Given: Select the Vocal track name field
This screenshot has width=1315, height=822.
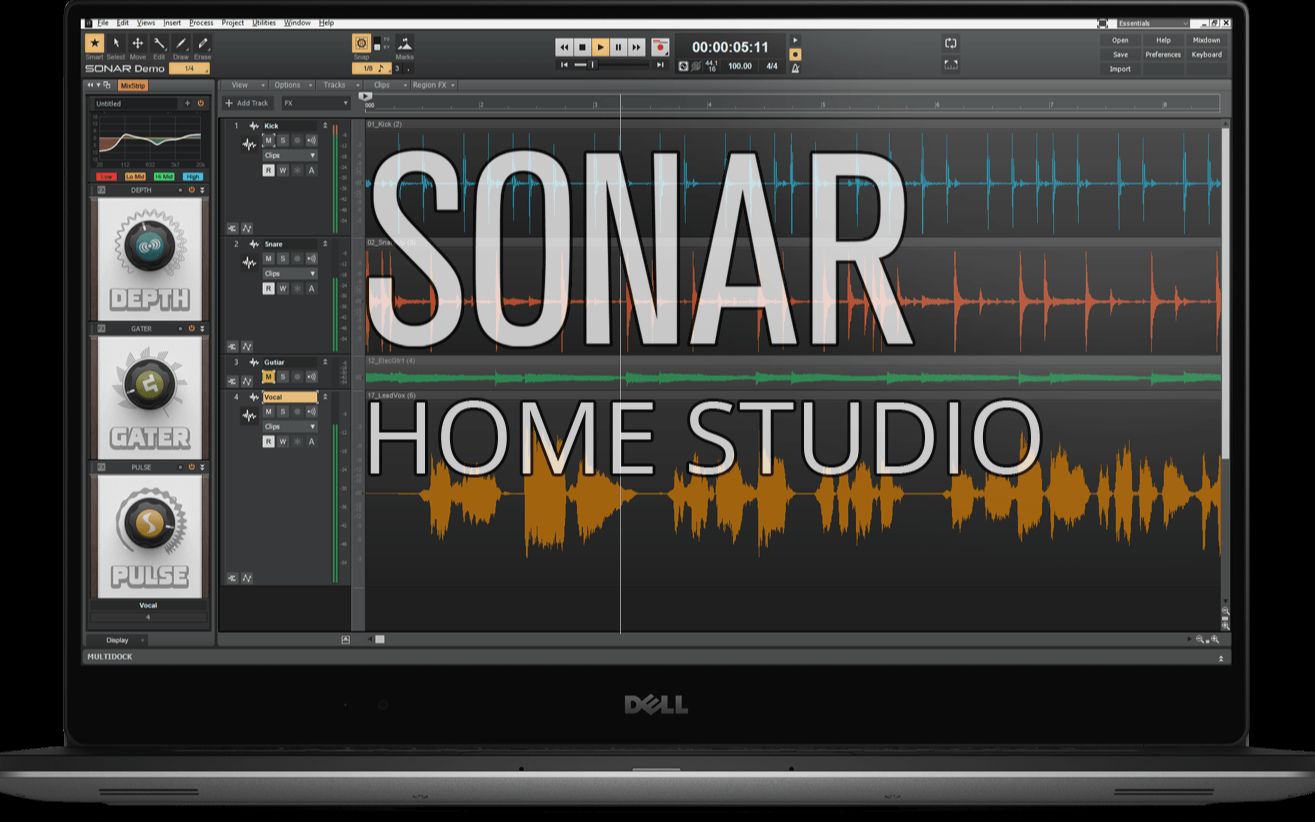Looking at the screenshot, I should 290,397.
